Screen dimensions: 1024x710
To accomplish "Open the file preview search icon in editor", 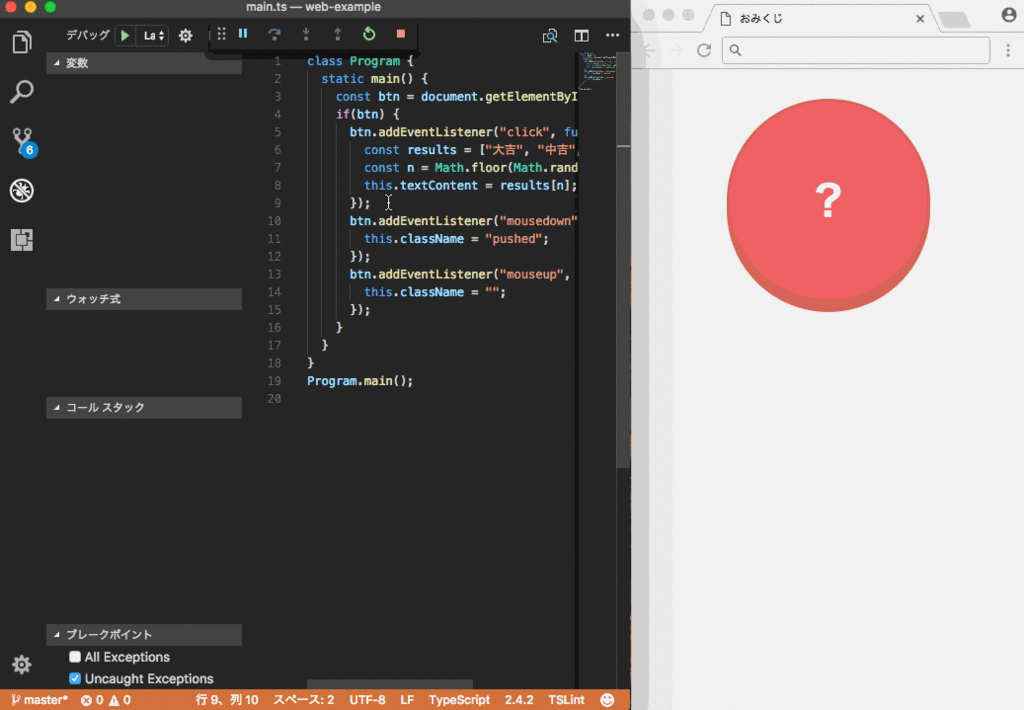I will (x=550, y=36).
